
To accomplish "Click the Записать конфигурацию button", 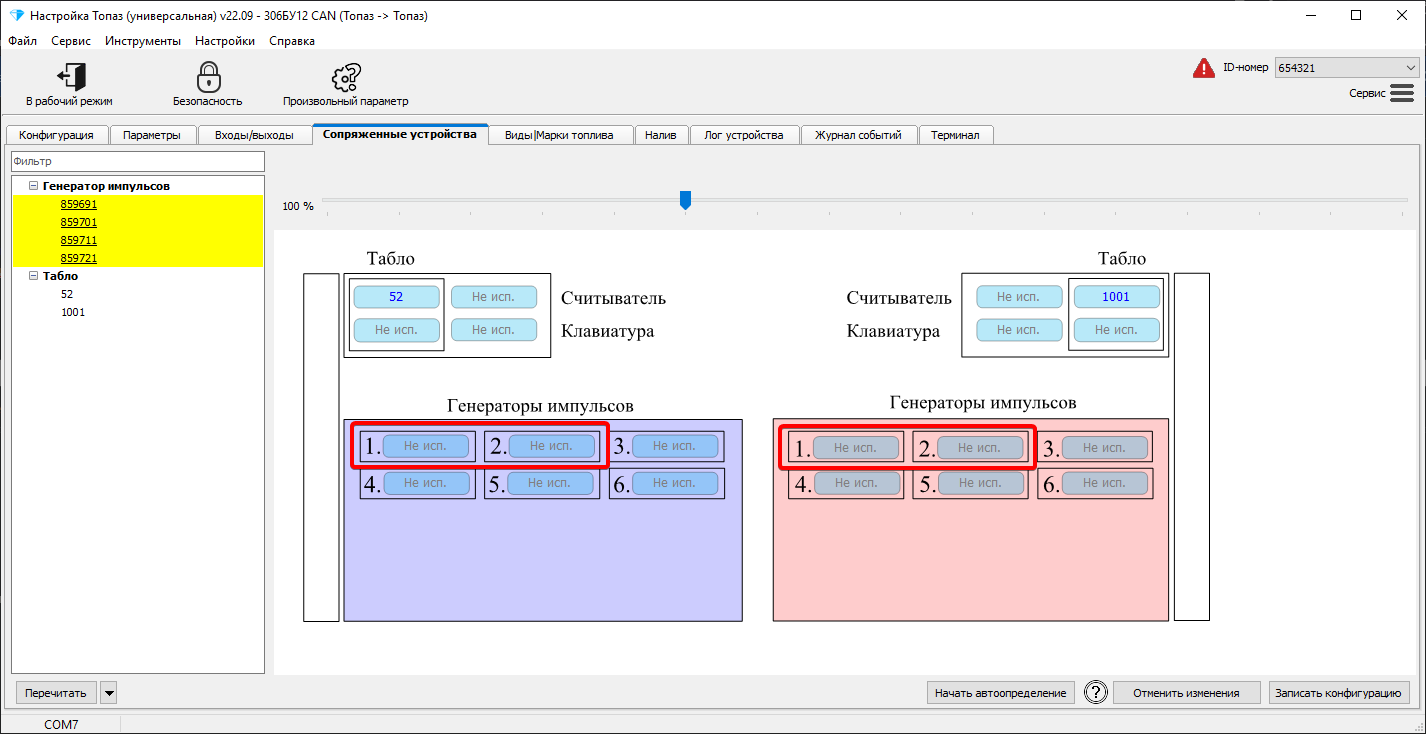I will point(1339,692).
